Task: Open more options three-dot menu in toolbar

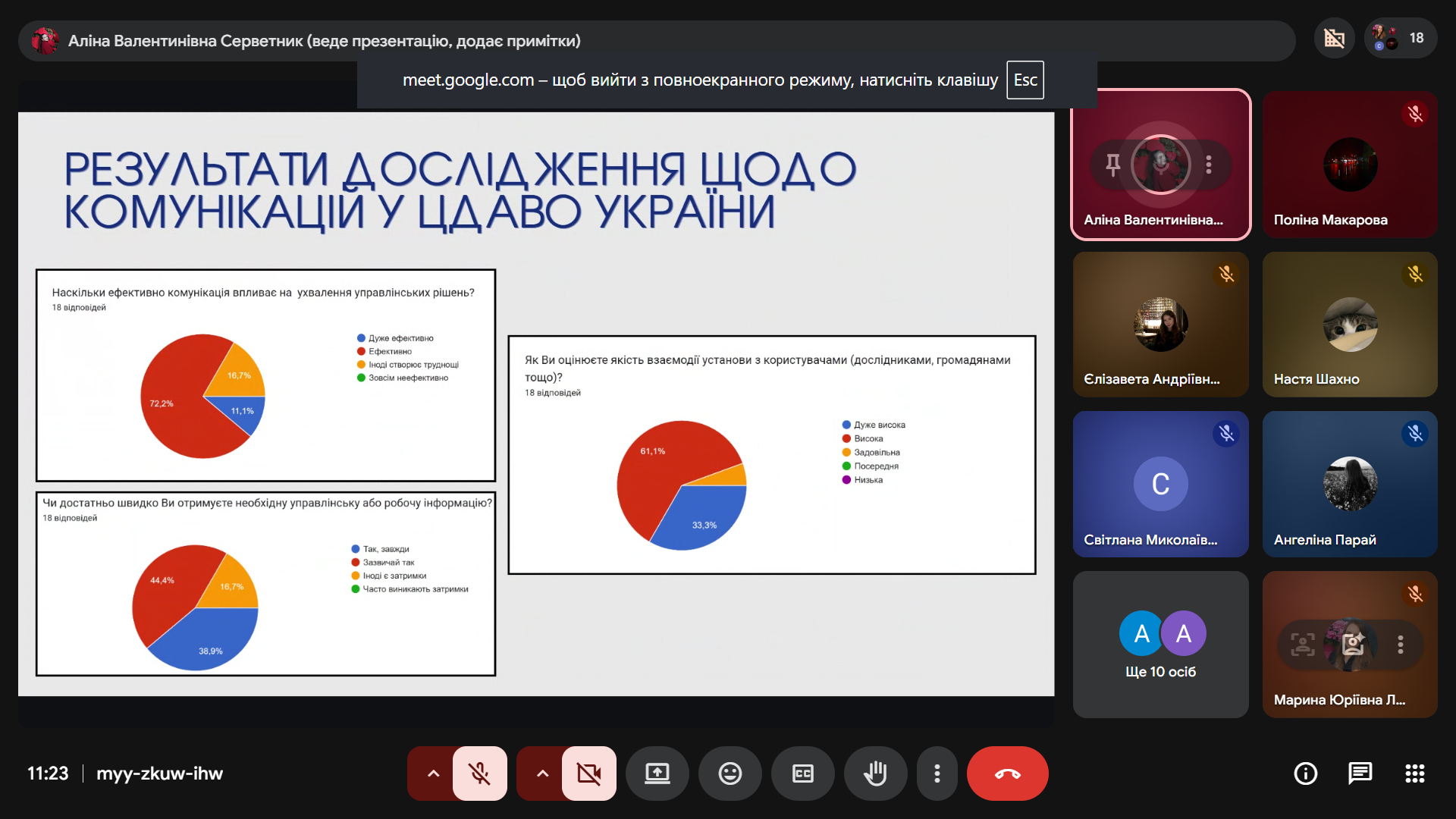Action: click(937, 773)
